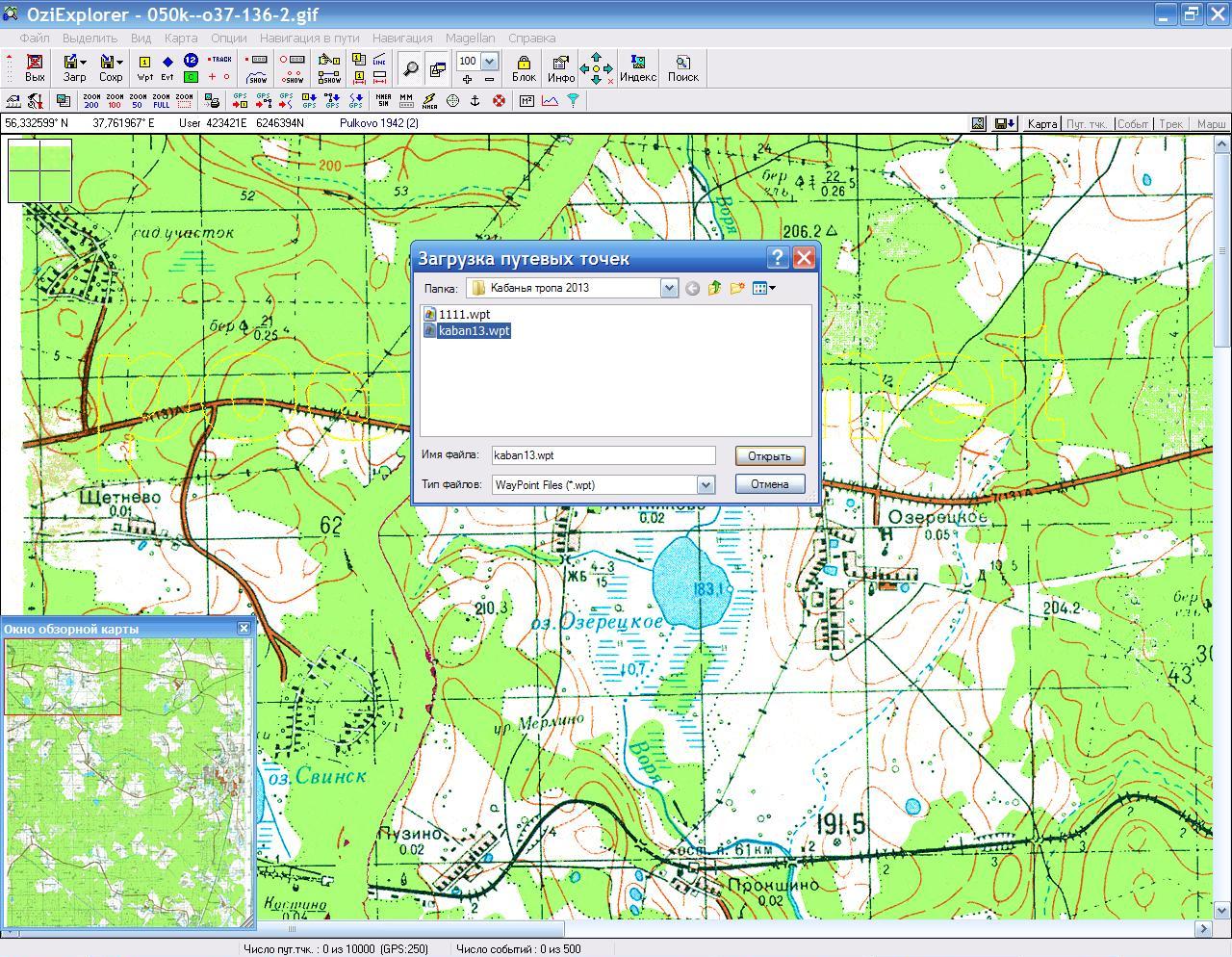Click the Поиск search icon
This screenshot has width=1232, height=957.
[x=683, y=67]
